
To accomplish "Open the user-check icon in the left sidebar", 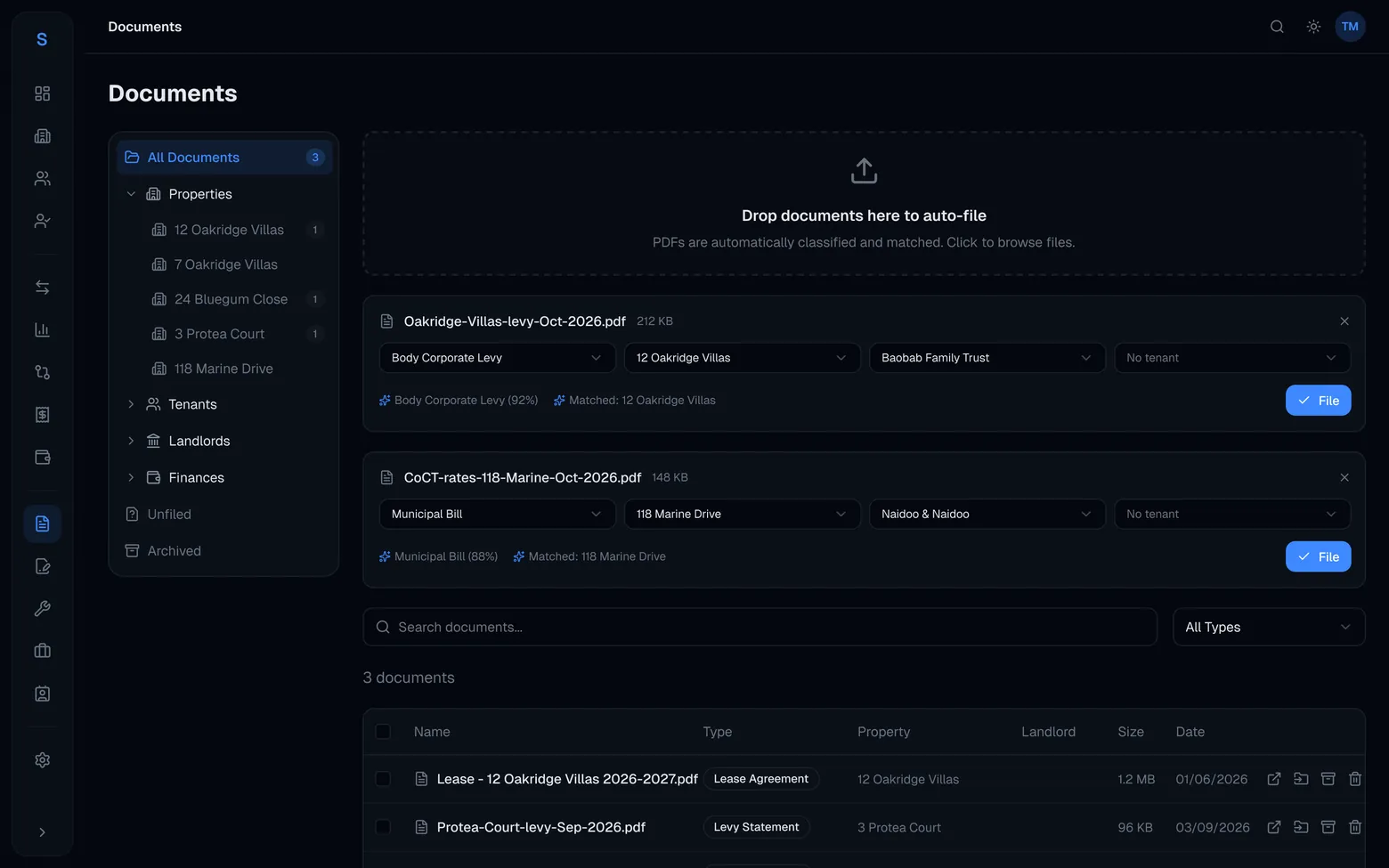I will click(x=42, y=221).
